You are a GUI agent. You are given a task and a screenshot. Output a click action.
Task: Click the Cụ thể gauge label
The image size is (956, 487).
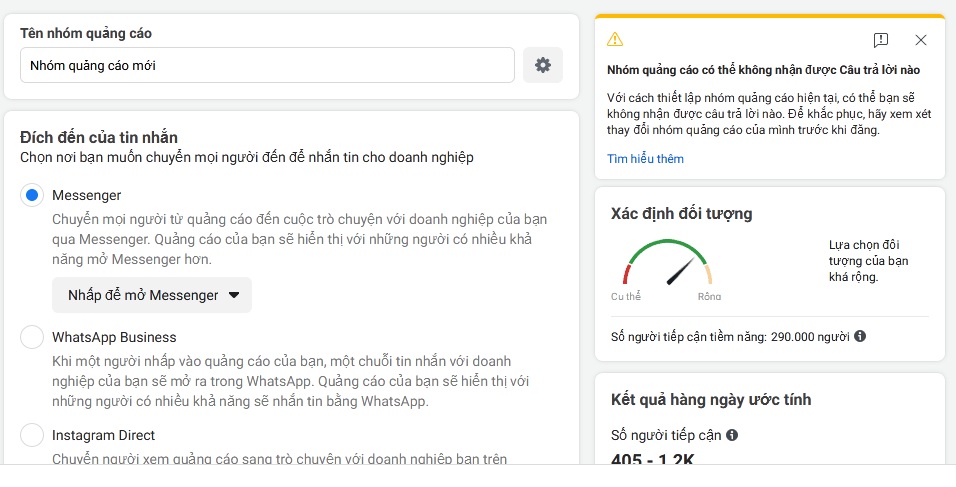click(x=626, y=297)
